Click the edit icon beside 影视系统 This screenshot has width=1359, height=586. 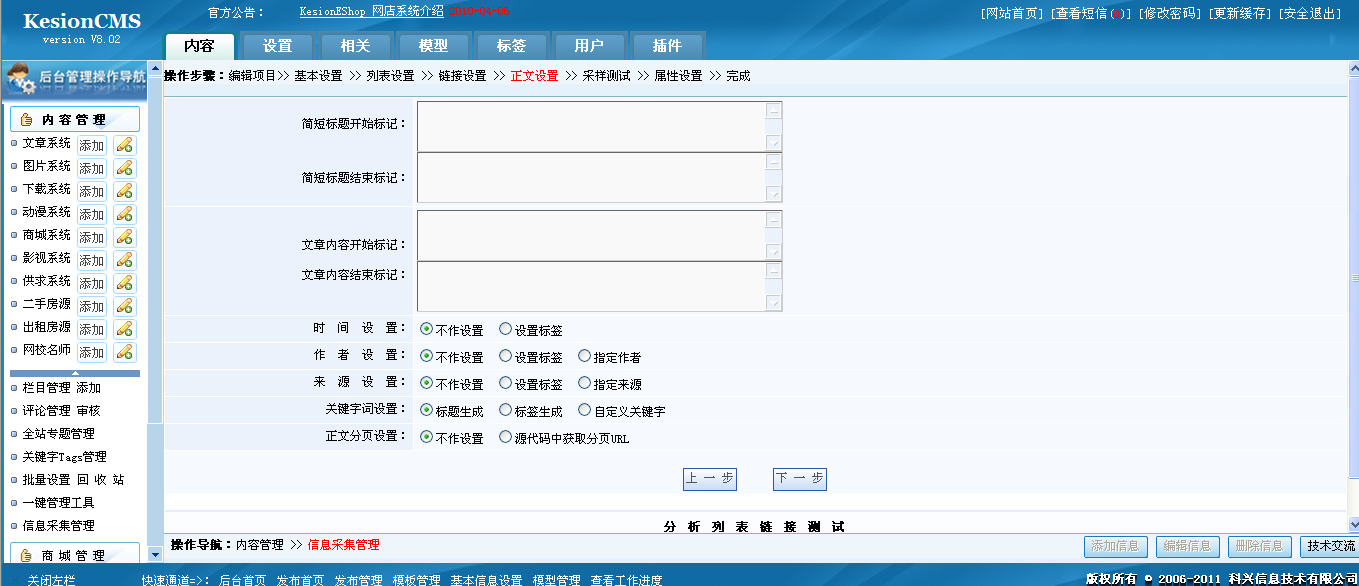124,260
